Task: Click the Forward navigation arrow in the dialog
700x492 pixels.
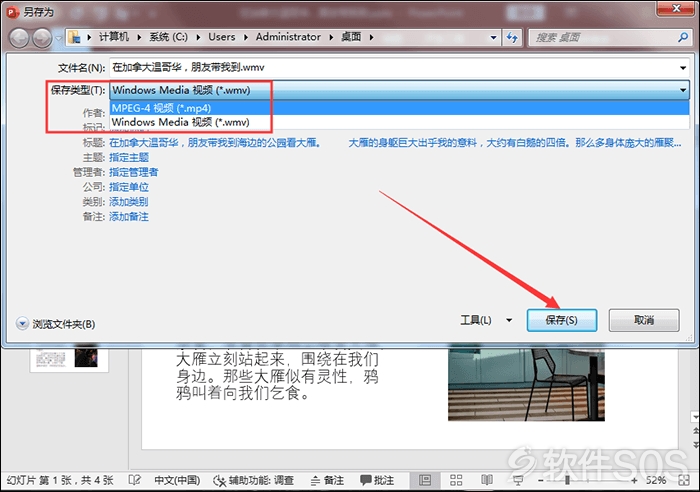Action: (42, 38)
